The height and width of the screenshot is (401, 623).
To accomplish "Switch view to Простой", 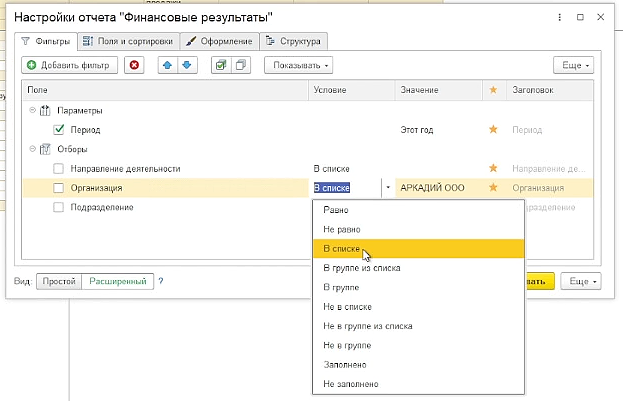I will (x=59, y=281).
